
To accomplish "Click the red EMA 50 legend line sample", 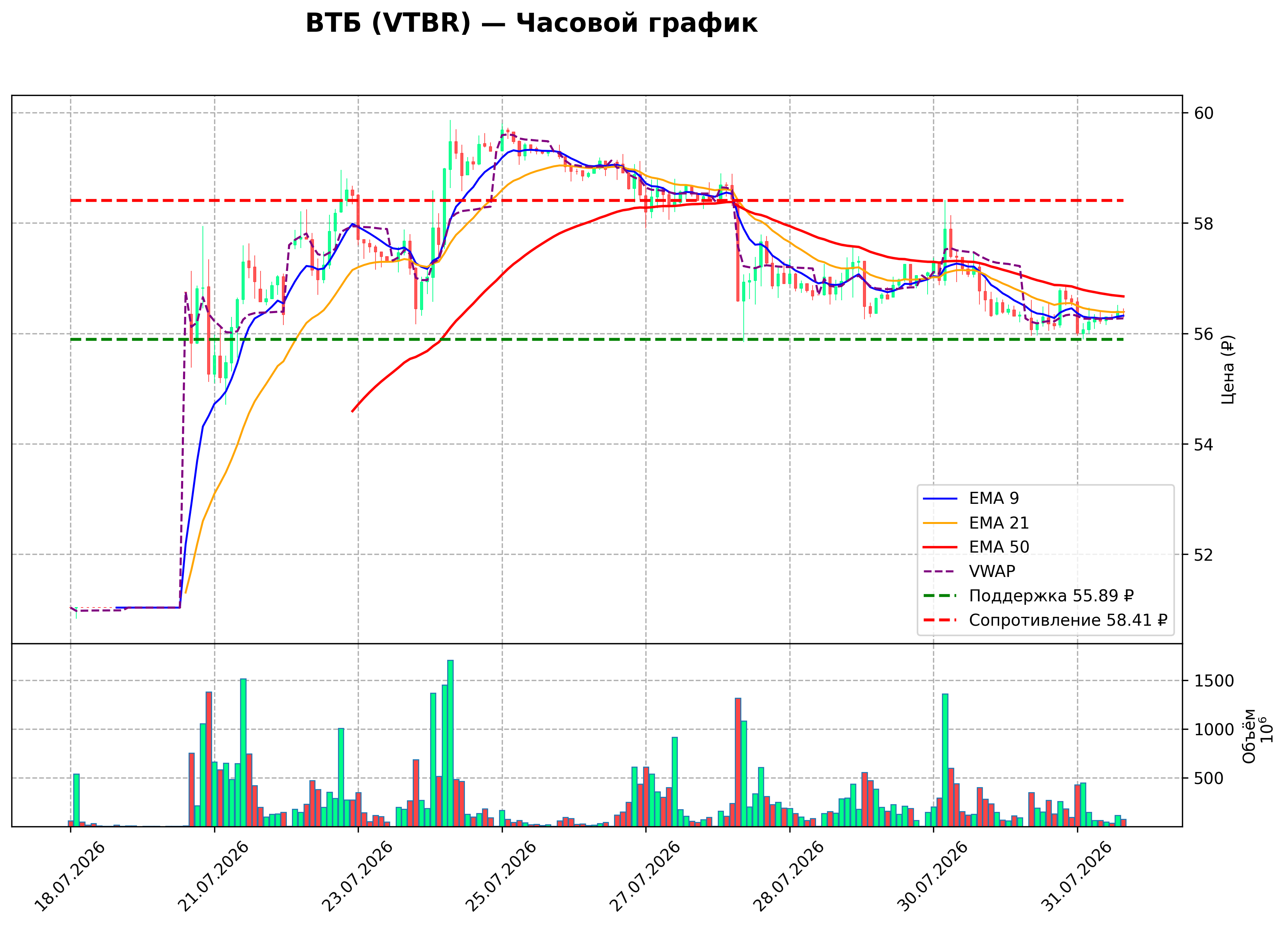I will (x=940, y=548).
